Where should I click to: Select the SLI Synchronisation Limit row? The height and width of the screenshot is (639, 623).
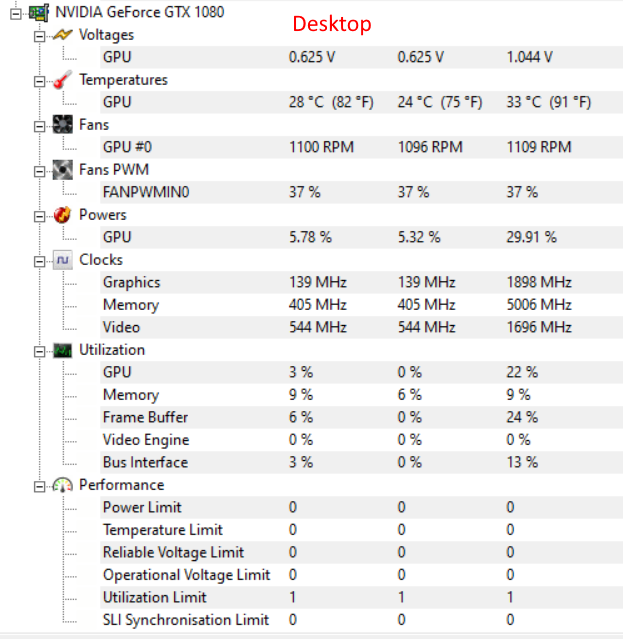[185, 620]
